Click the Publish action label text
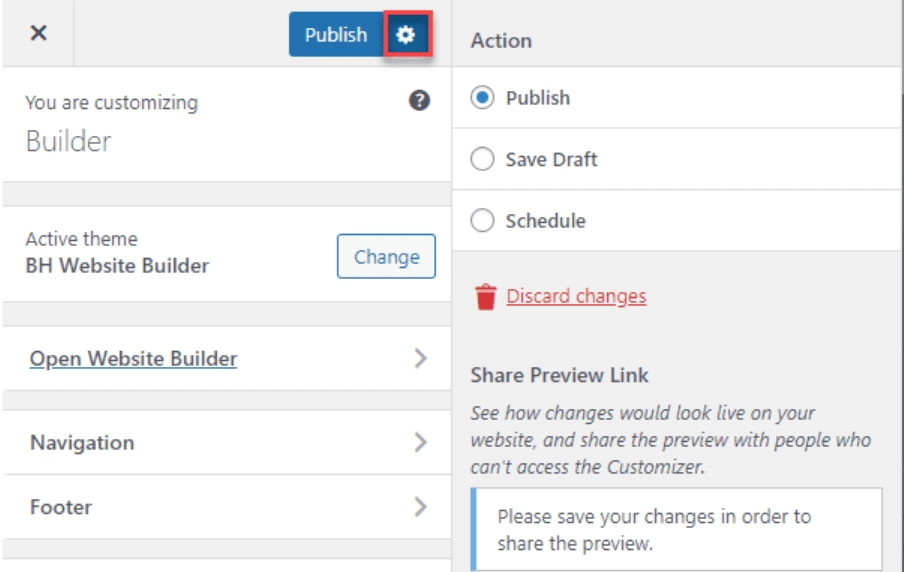905x572 pixels. pos(538,98)
